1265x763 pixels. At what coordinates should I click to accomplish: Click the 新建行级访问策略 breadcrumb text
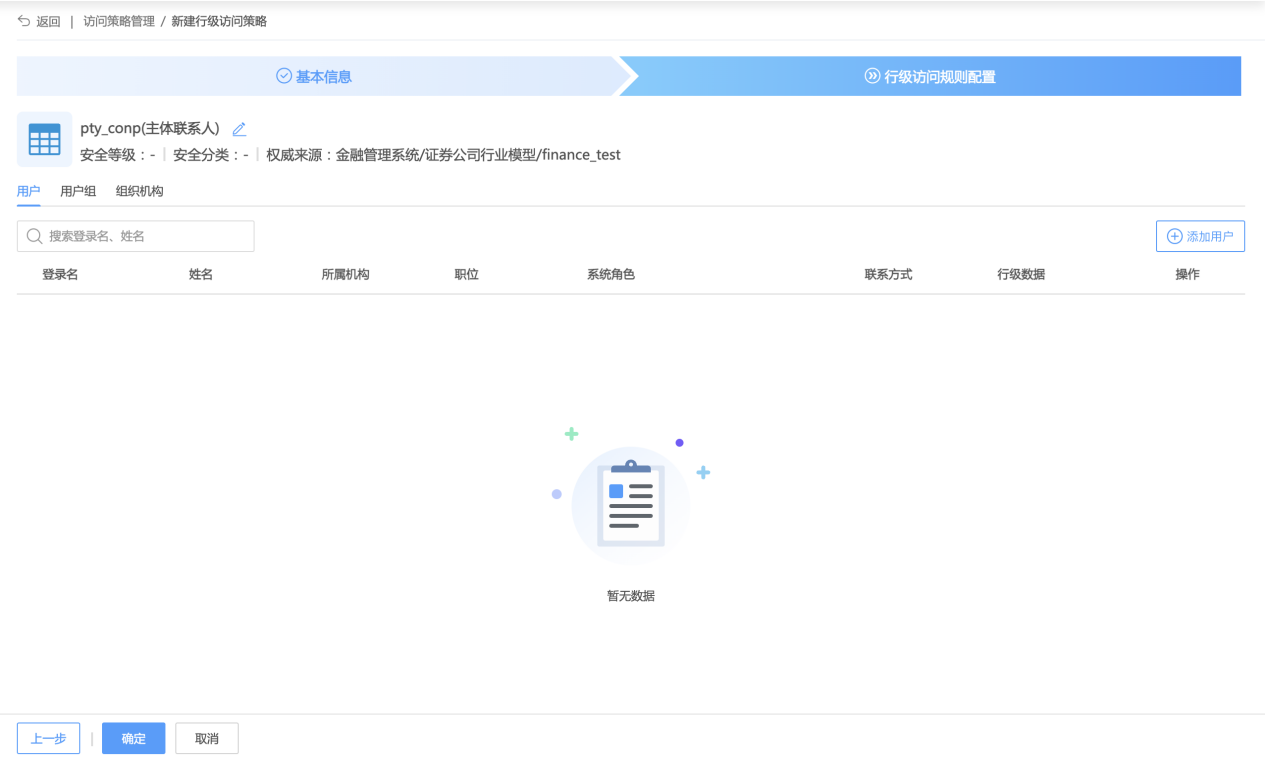pos(220,21)
